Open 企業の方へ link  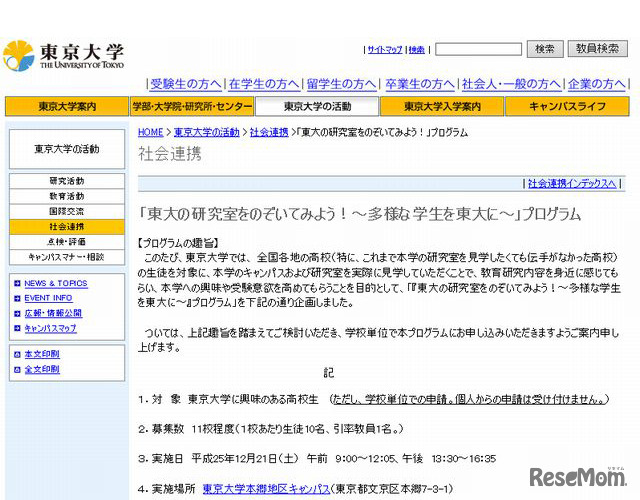[596, 84]
